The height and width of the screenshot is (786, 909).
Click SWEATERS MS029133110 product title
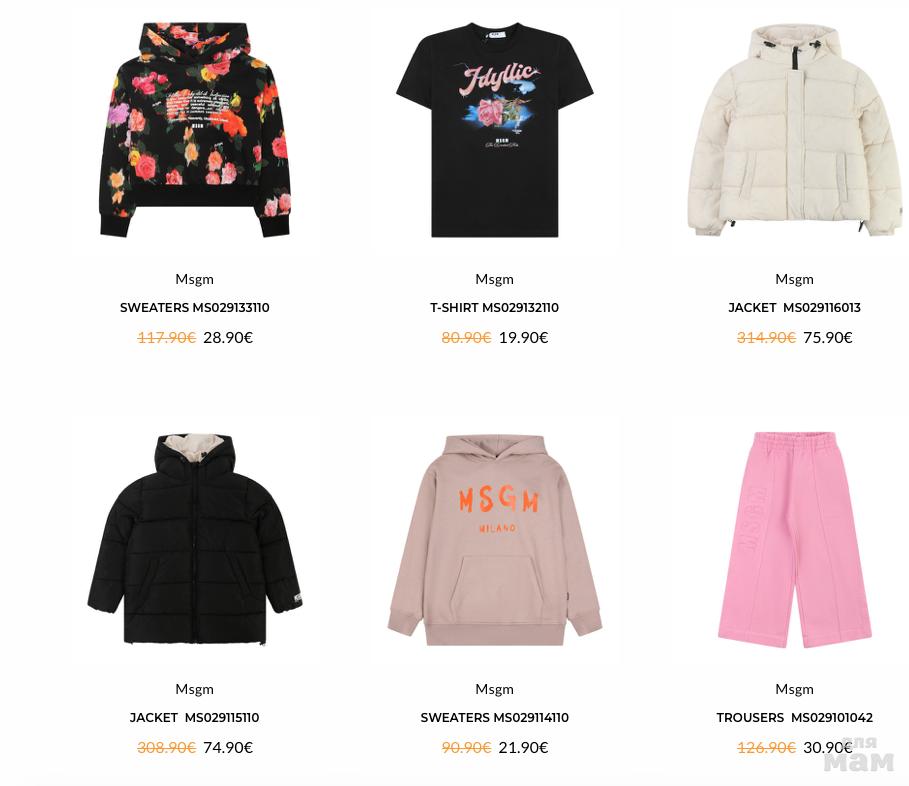point(195,308)
